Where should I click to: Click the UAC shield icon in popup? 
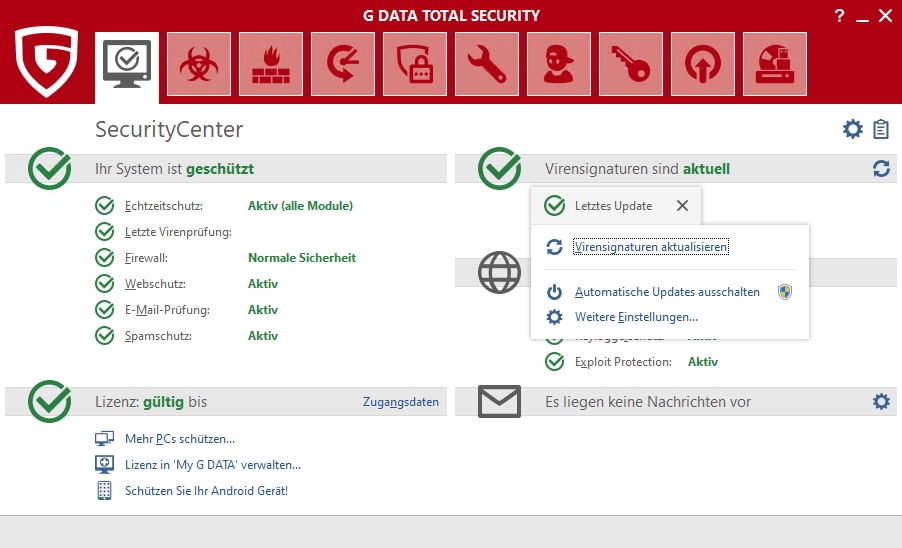click(785, 292)
